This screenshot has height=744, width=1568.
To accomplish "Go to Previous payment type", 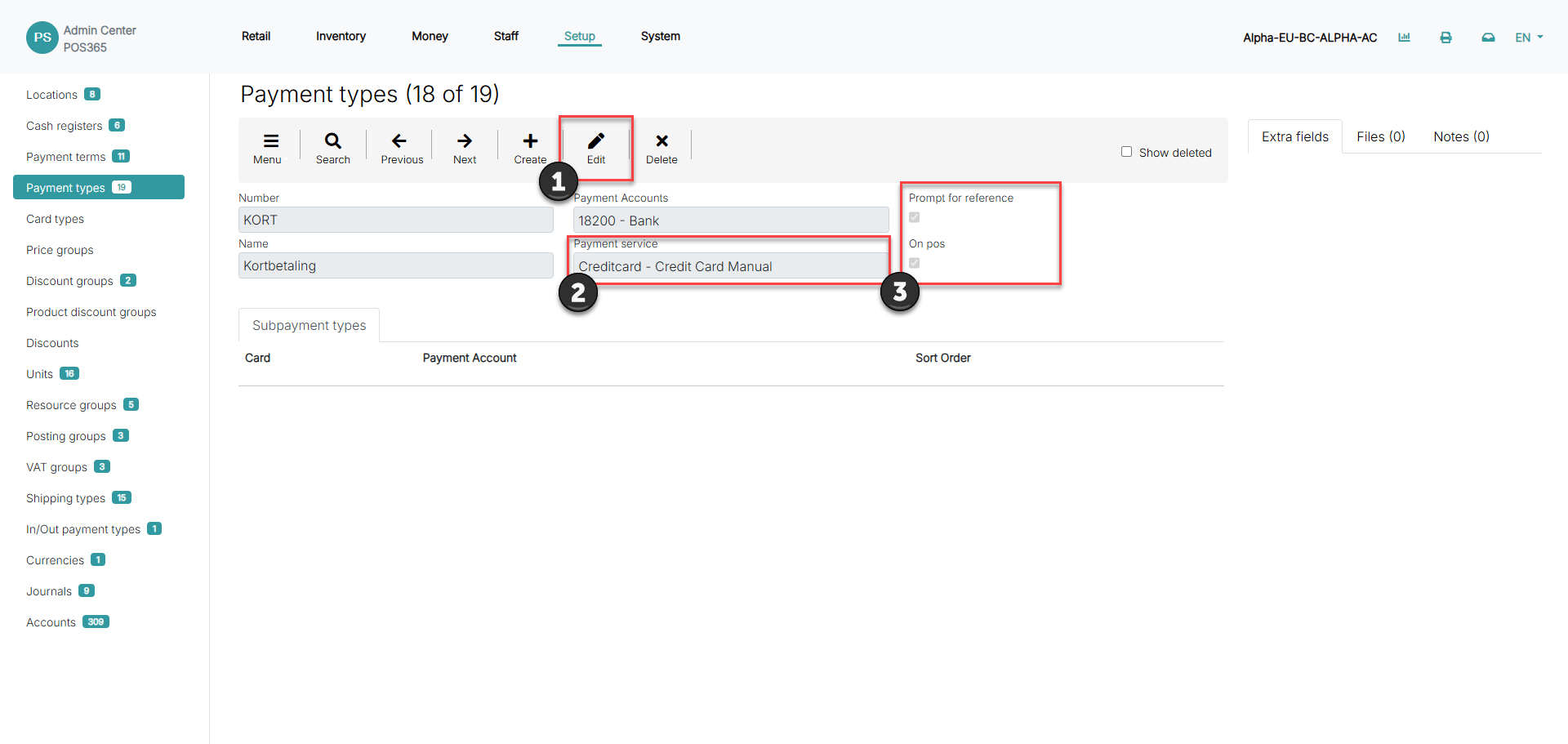I will click(x=402, y=149).
